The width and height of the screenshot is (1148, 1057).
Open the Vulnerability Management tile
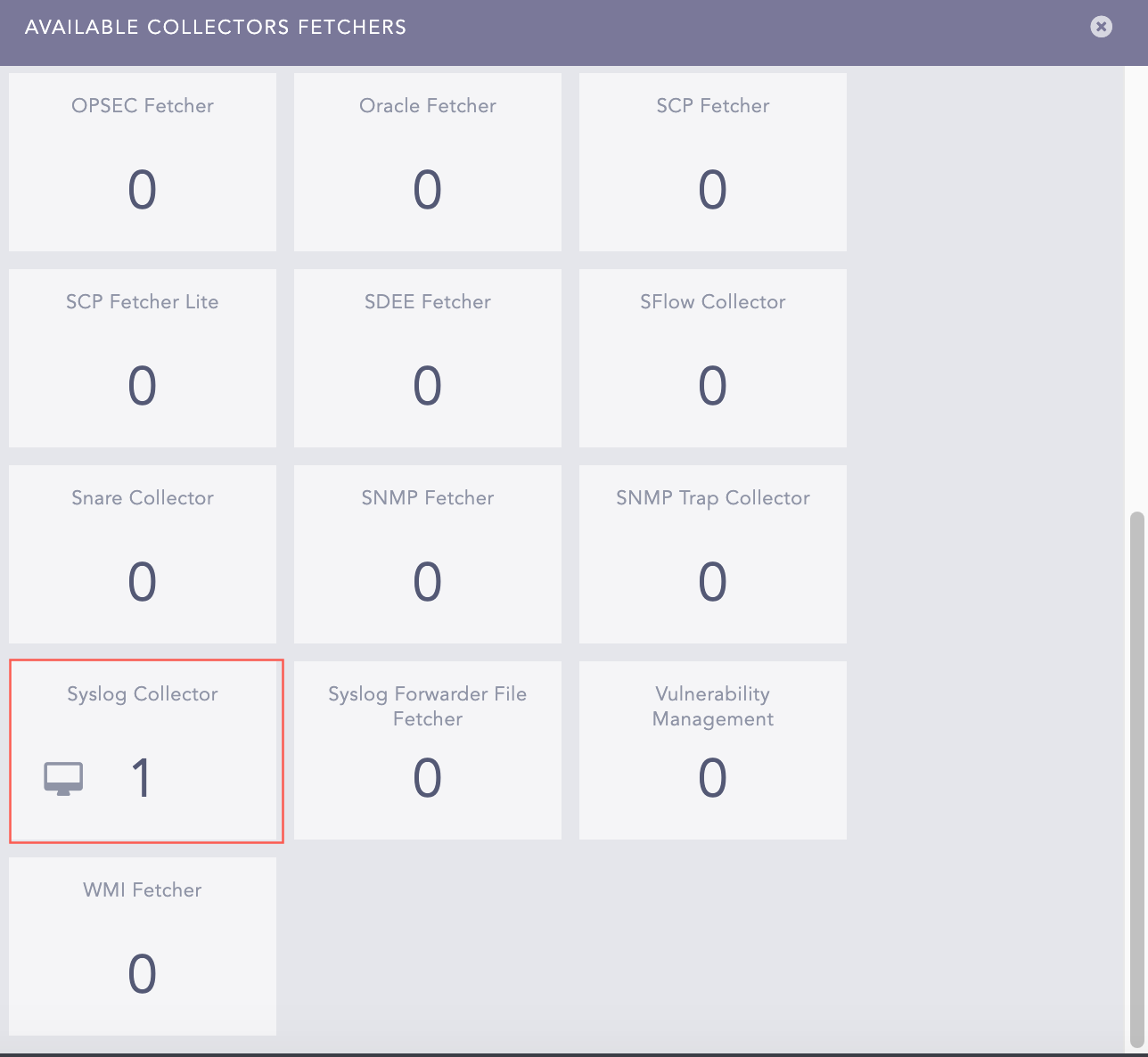713,750
